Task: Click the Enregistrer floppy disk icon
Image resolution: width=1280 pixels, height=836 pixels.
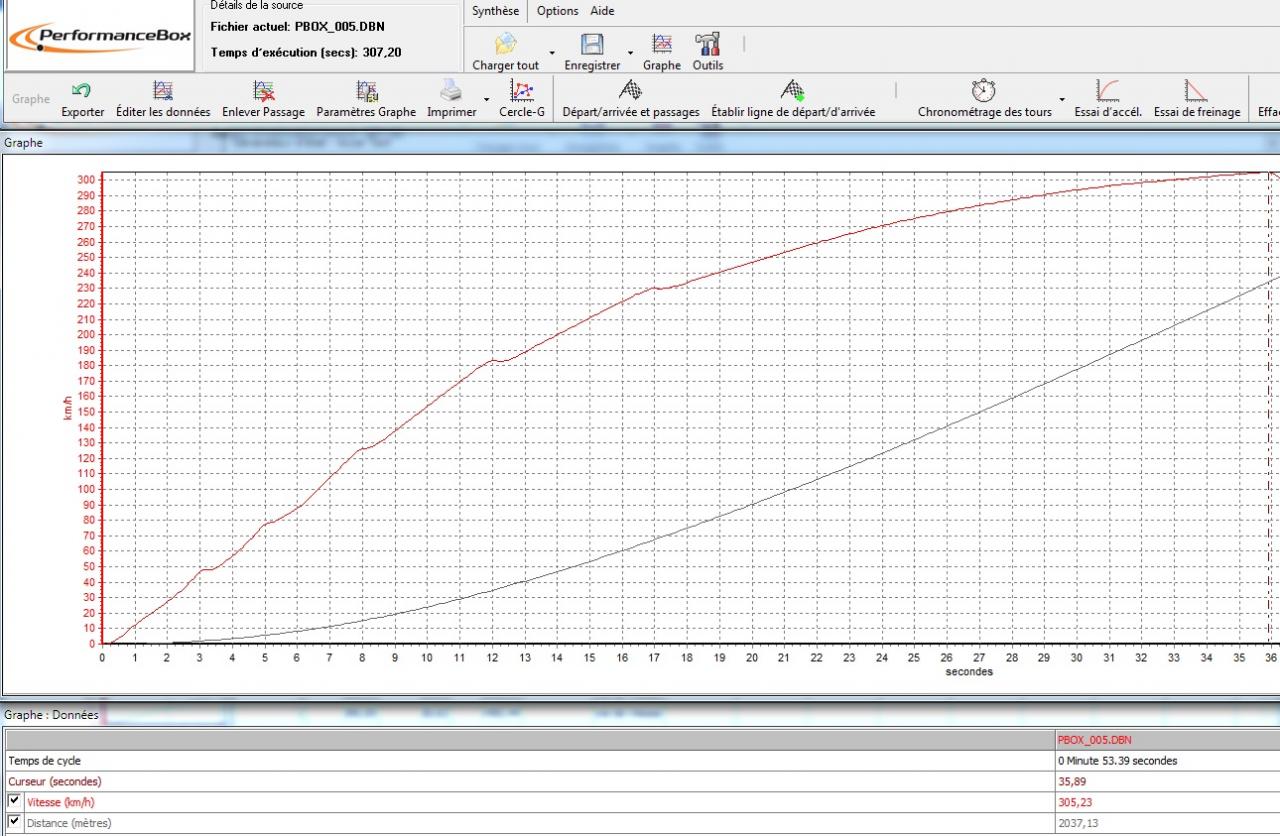Action: (x=592, y=44)
